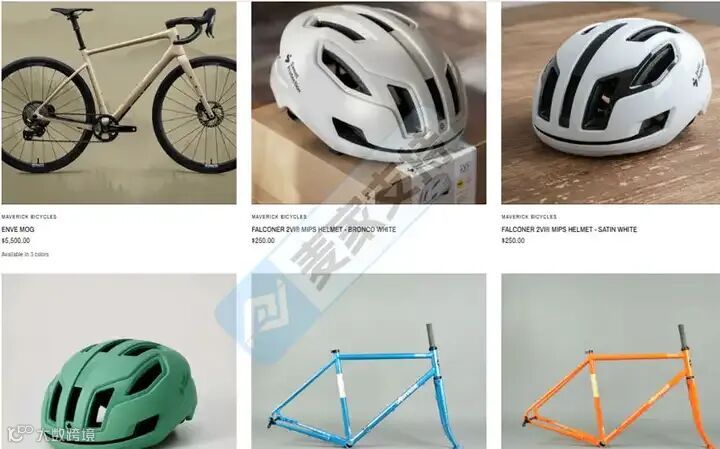Screen dimensions: 720x449
Task: Click the $250.00 price under Satin White helmet
Action: [x=513, y=241]
